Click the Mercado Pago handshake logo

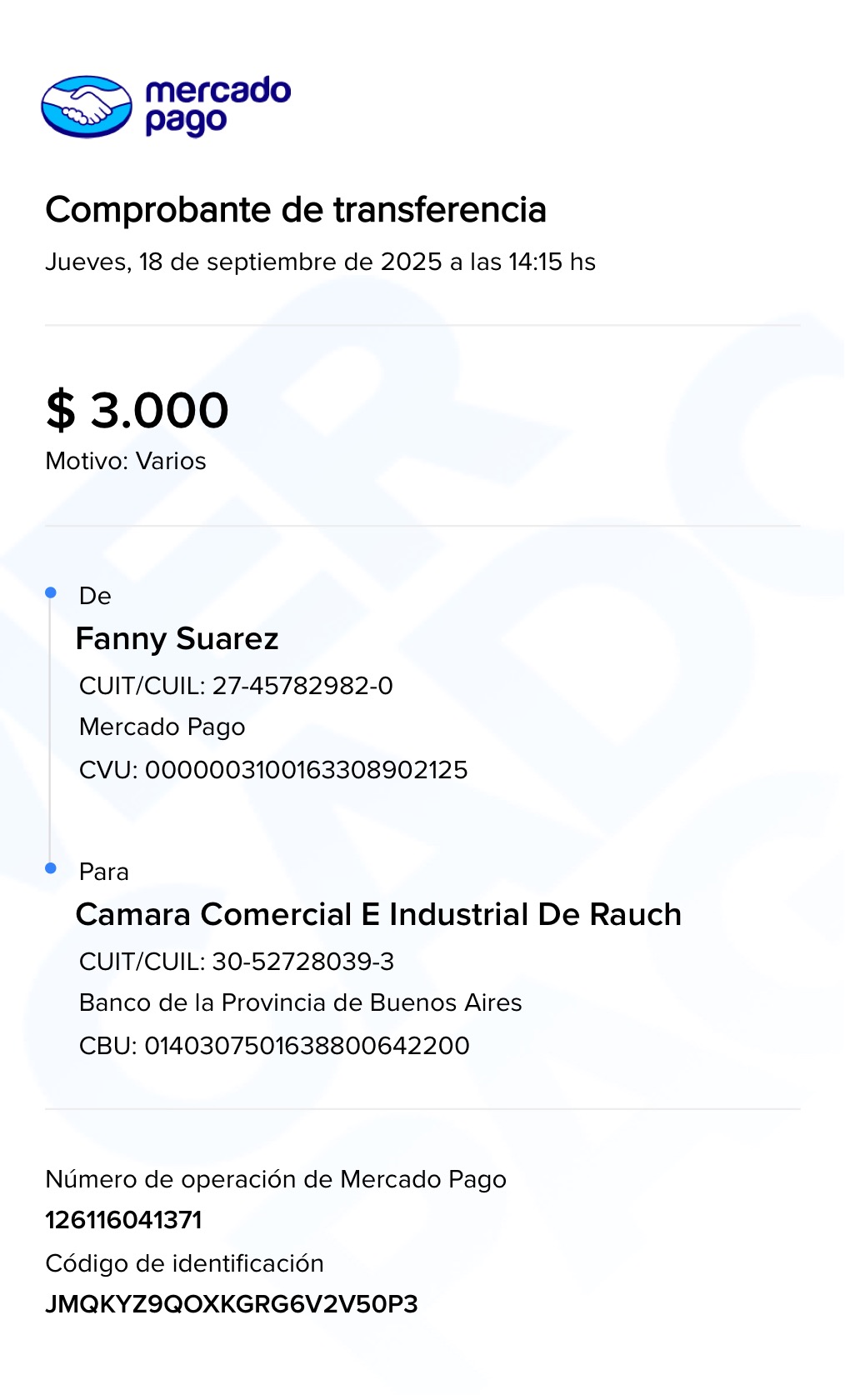pyautogui.click(x=87, y=107)
